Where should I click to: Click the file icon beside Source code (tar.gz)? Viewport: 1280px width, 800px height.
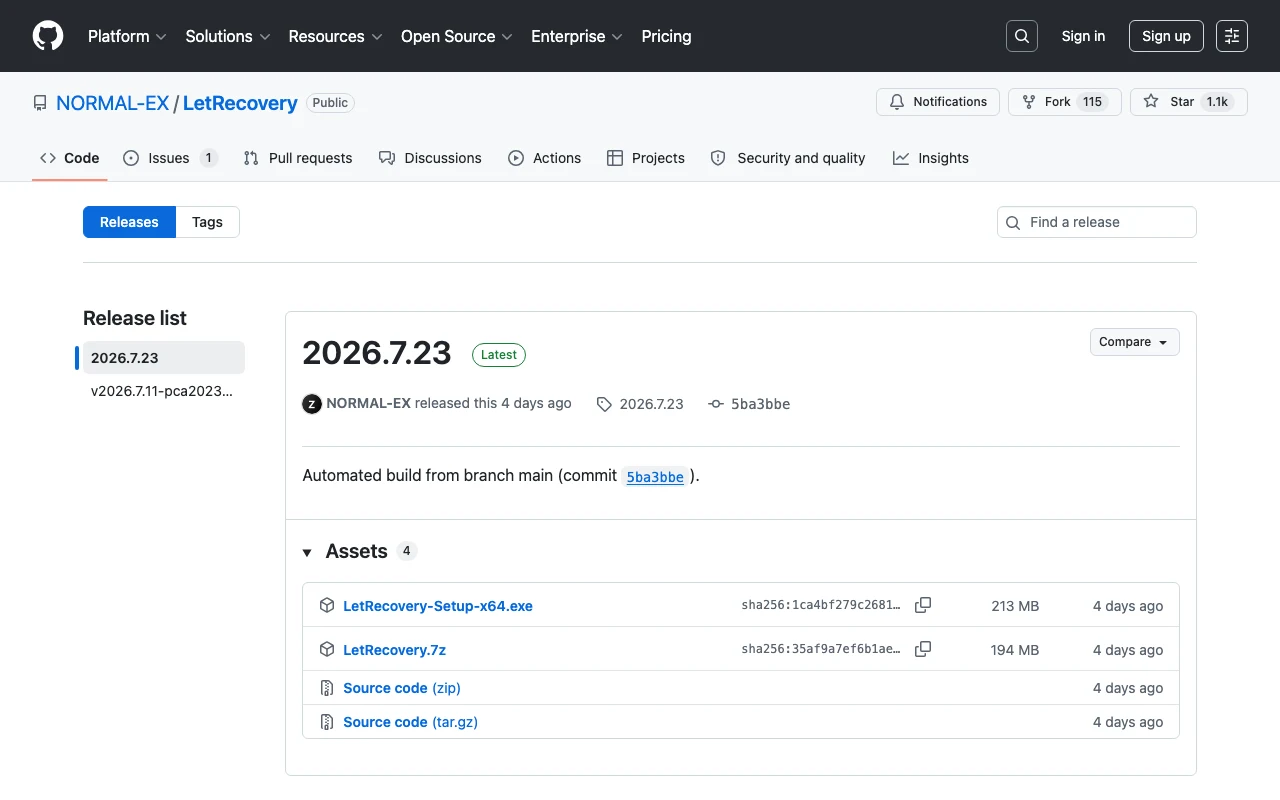(326, 722)
